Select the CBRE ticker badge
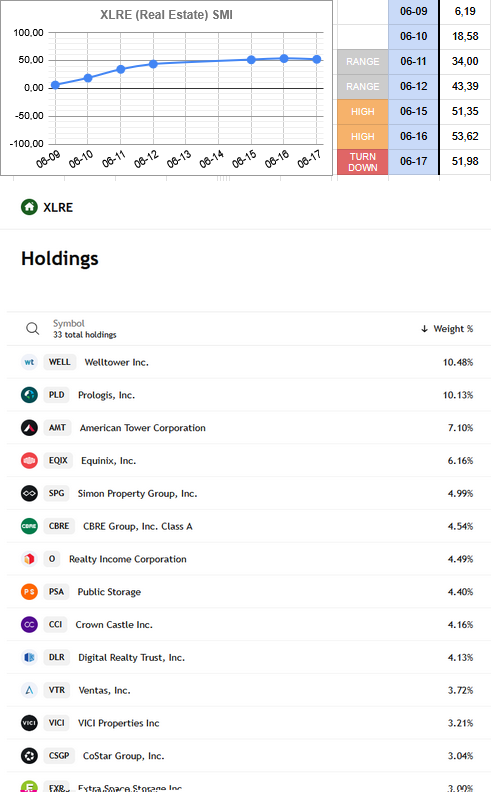491x792 pixels. tap(59, 526)
